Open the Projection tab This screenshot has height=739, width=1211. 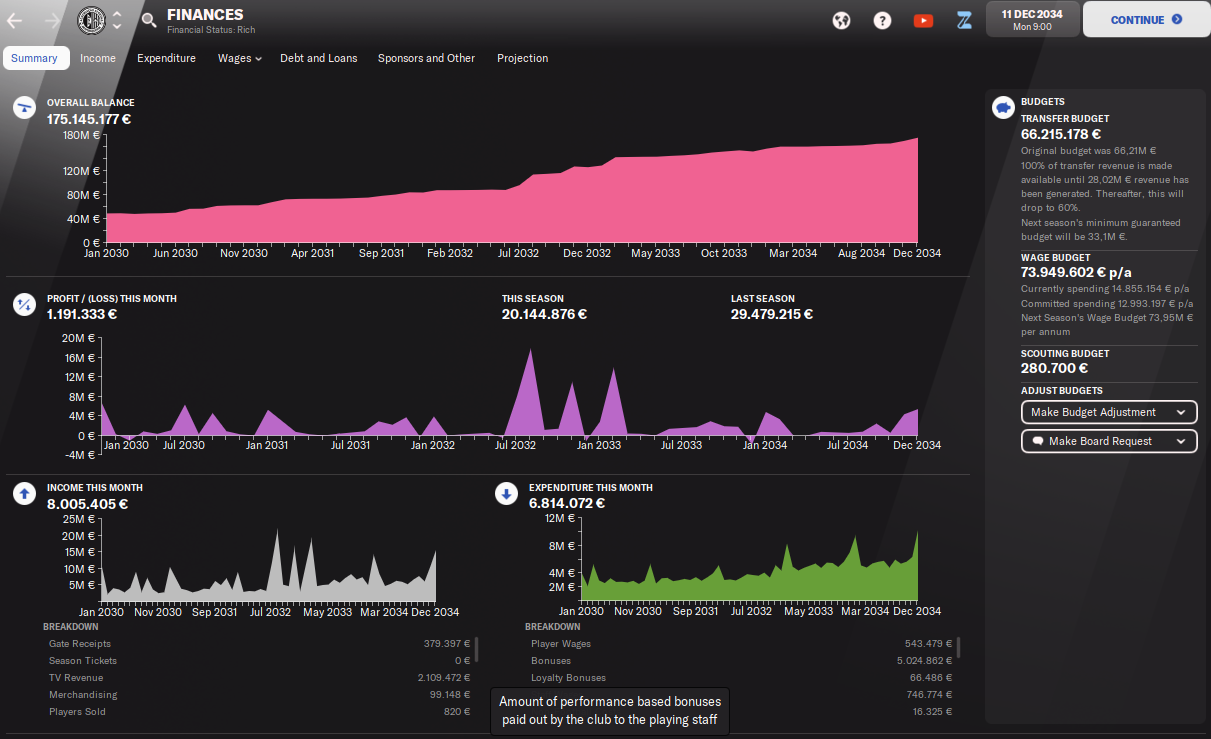coord(522,58)
